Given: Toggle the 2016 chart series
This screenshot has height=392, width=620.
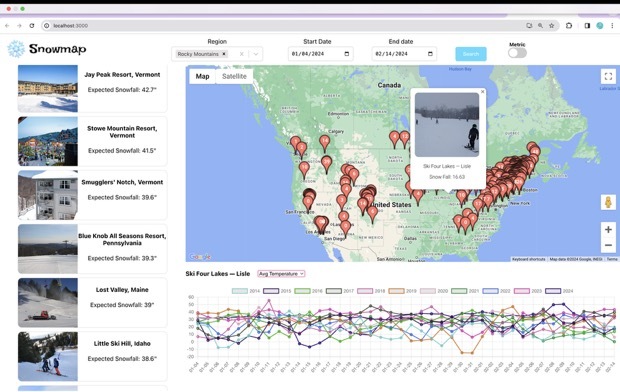Looking at the screenshot, I should coord(308,291).
